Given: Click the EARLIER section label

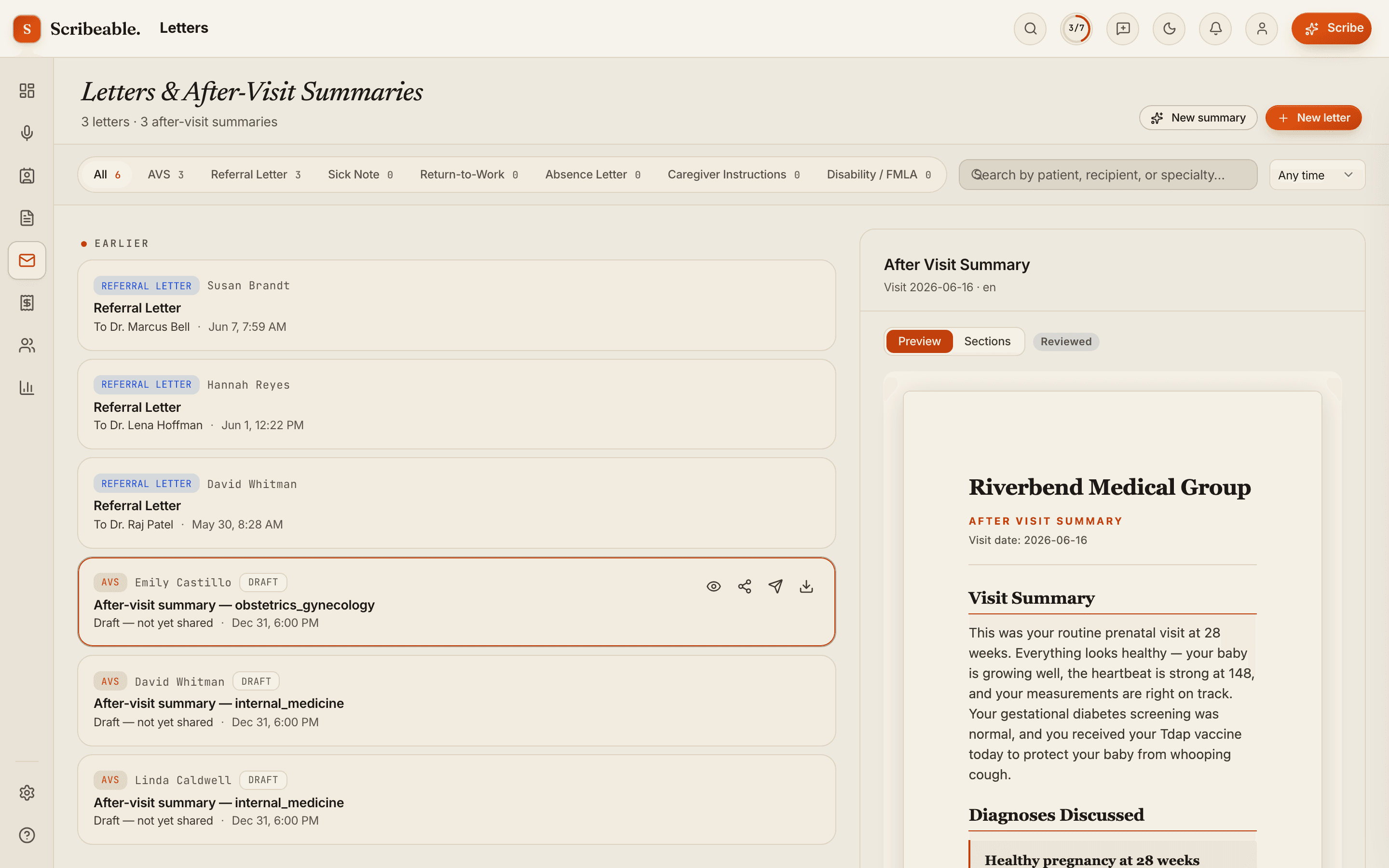Looking at the screenshot, I should tap(122, 244).
